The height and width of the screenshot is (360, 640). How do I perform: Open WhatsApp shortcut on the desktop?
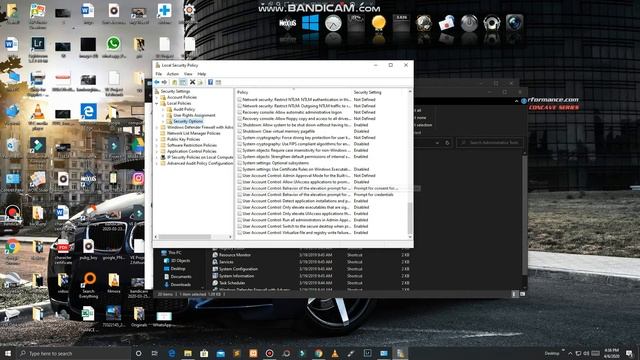pyautogui.click(x=113, y=47)
